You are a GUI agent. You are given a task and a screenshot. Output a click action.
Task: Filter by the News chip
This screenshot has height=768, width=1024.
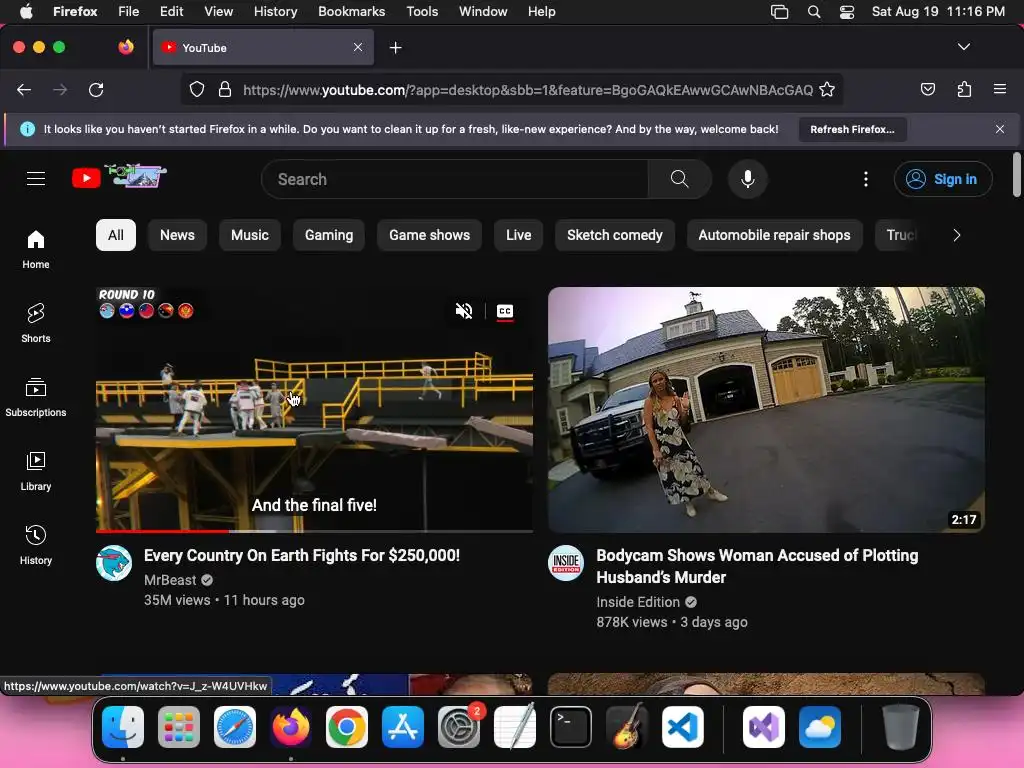tap(177, 235)
